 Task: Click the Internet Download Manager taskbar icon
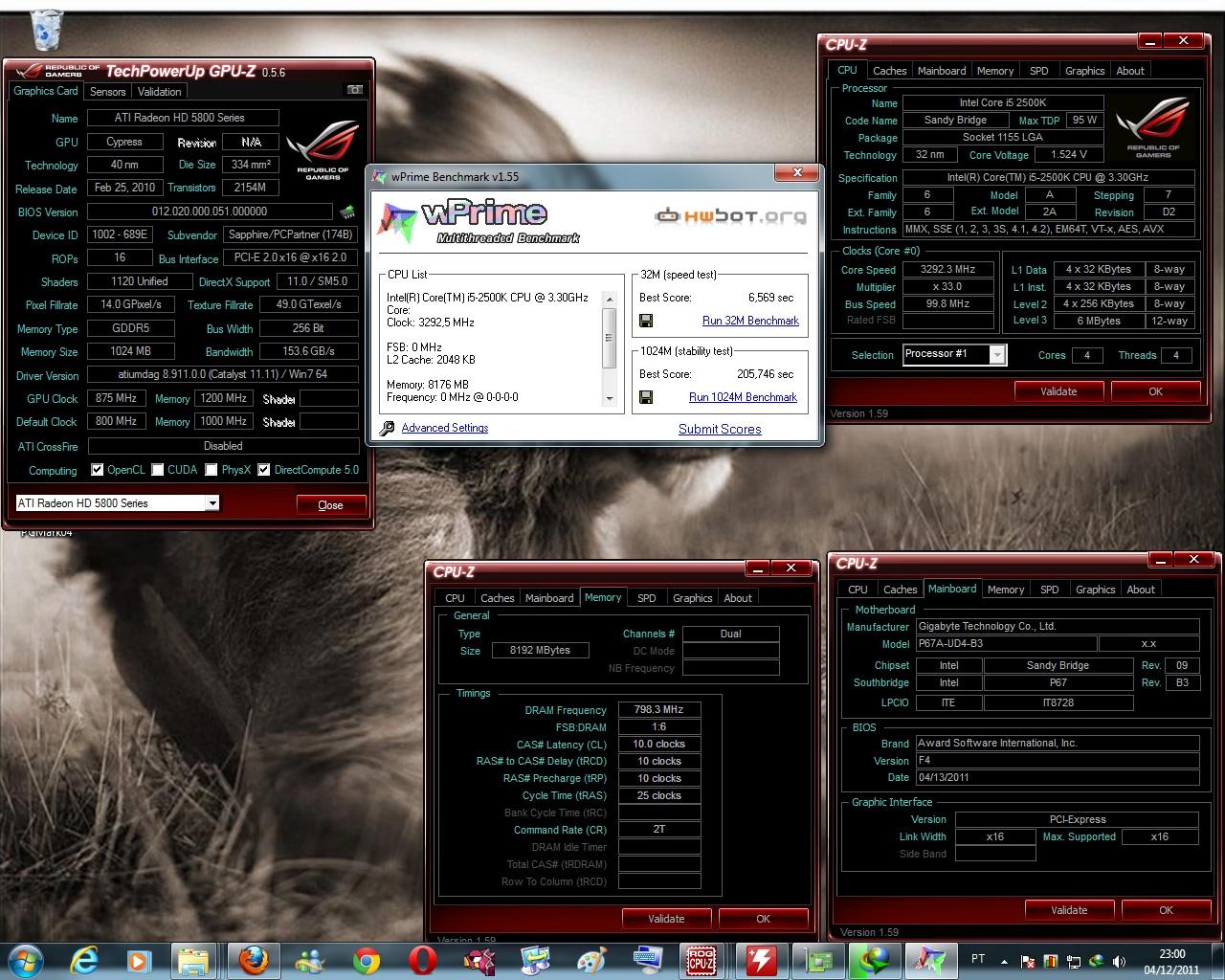[874, 960]
